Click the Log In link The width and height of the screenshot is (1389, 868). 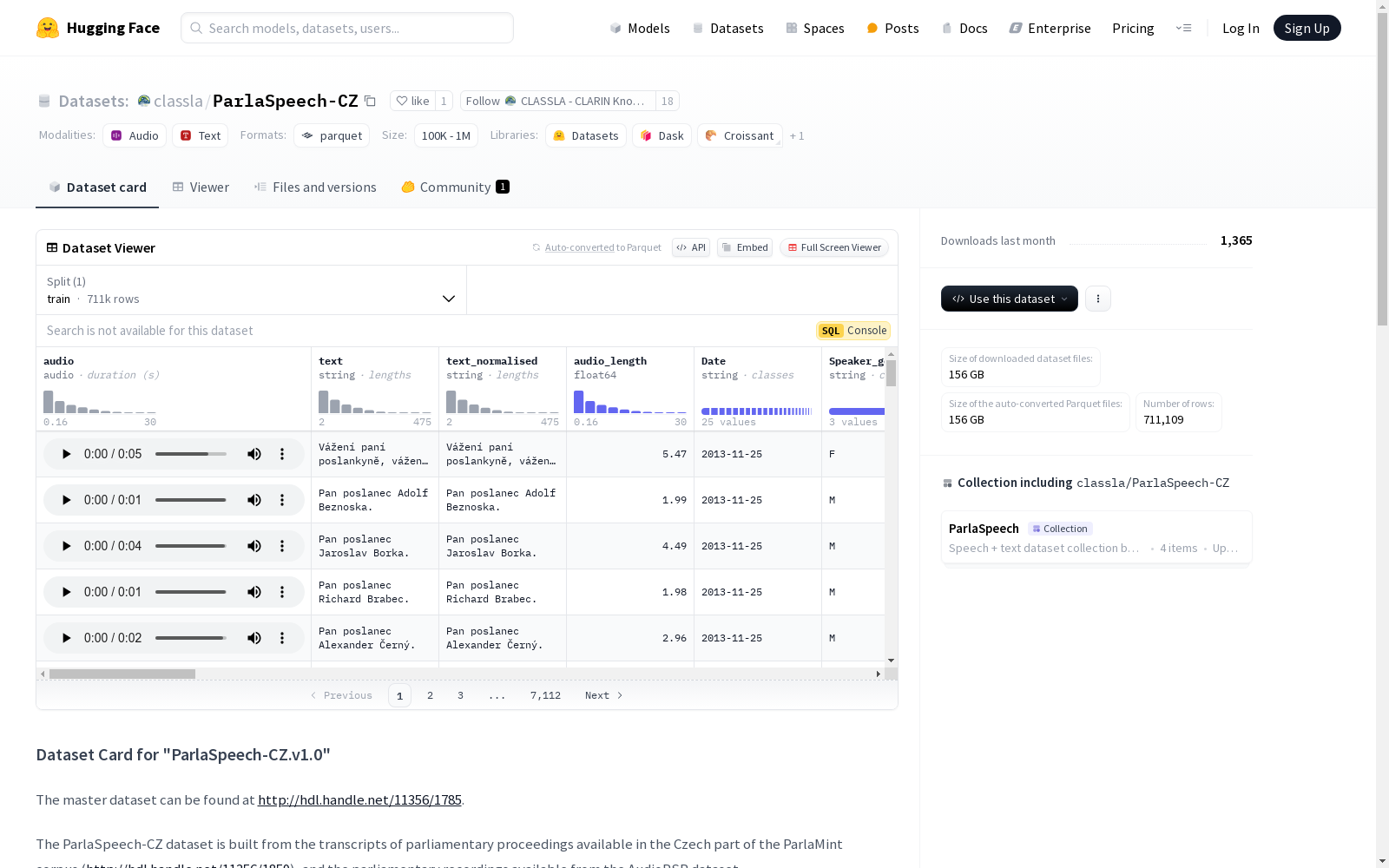[1241, 29]
